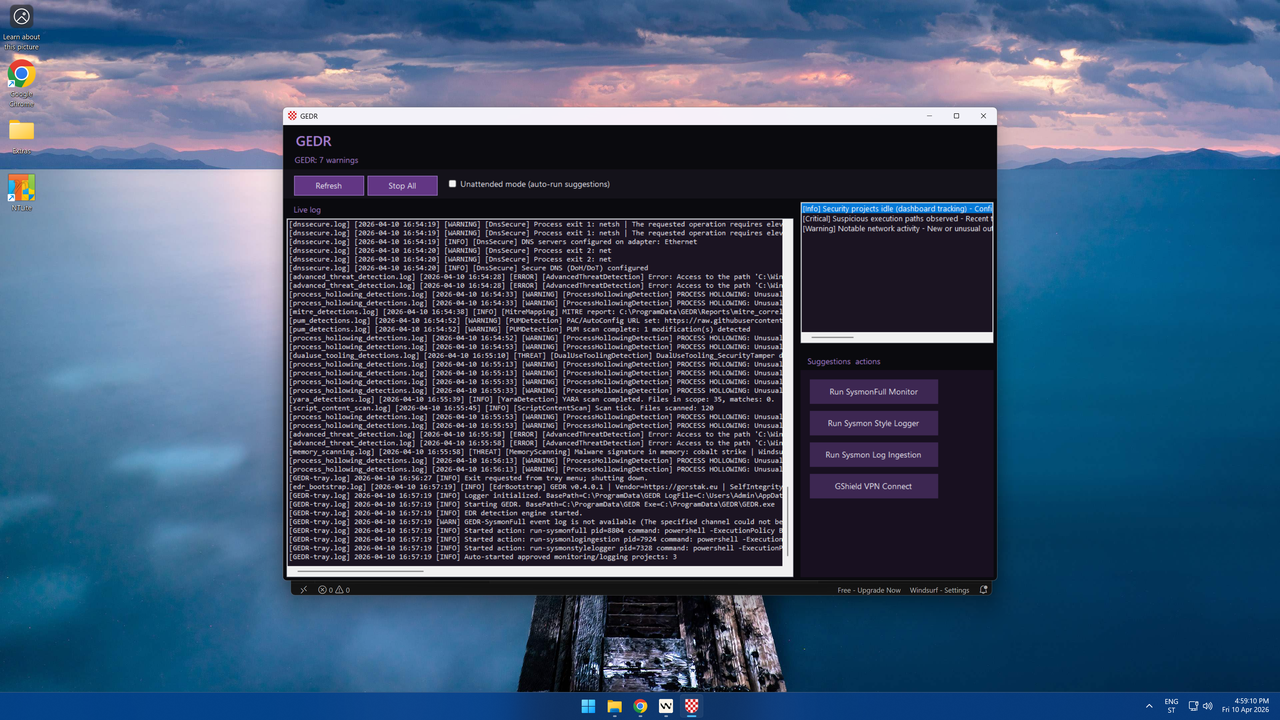1280x720 pixels.
Task: Open Google Chrome from taskbar
Action: pyautogui.click(x=640, y=706)
